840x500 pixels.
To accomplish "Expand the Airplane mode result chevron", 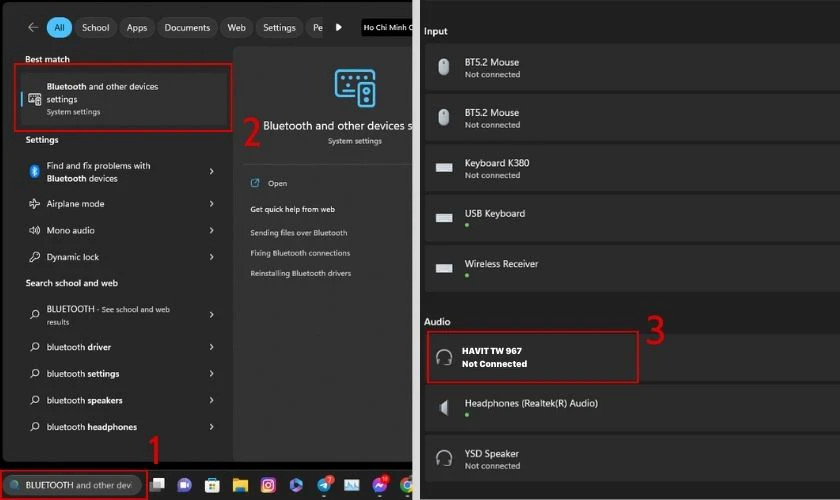I will click(x=212, y=204).
